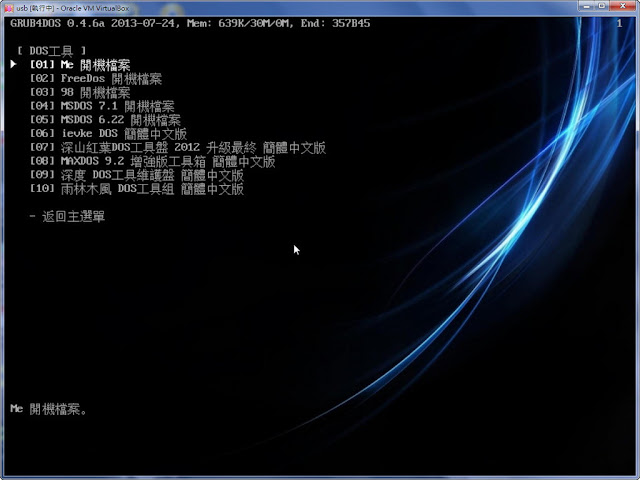The height and width of the screenshot is (480, 640).
Task: Click the page number 1 indicator
Action: pyautogui.click(x=619, y=23)
